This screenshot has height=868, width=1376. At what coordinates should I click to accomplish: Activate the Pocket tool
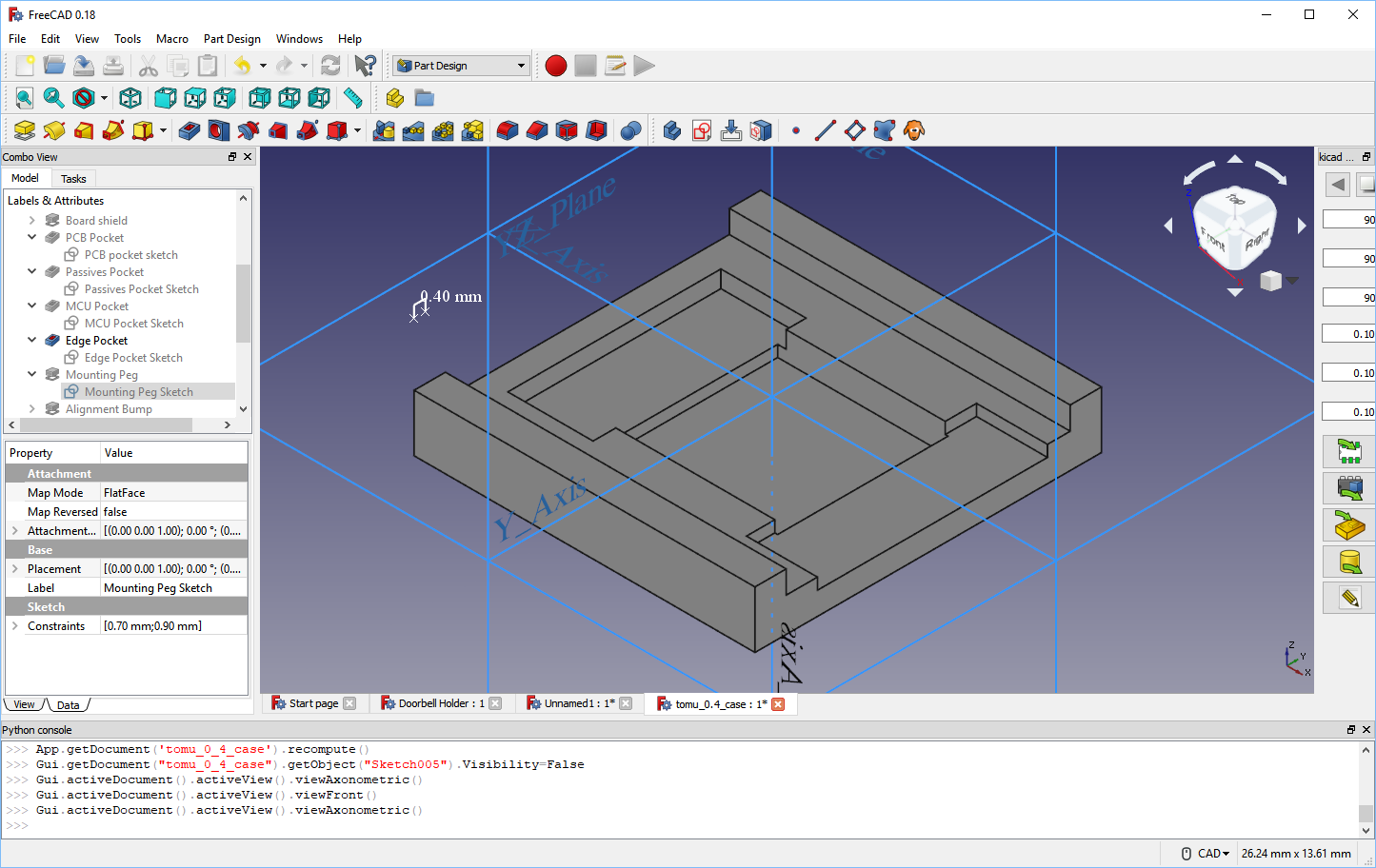tap(187, 130)
